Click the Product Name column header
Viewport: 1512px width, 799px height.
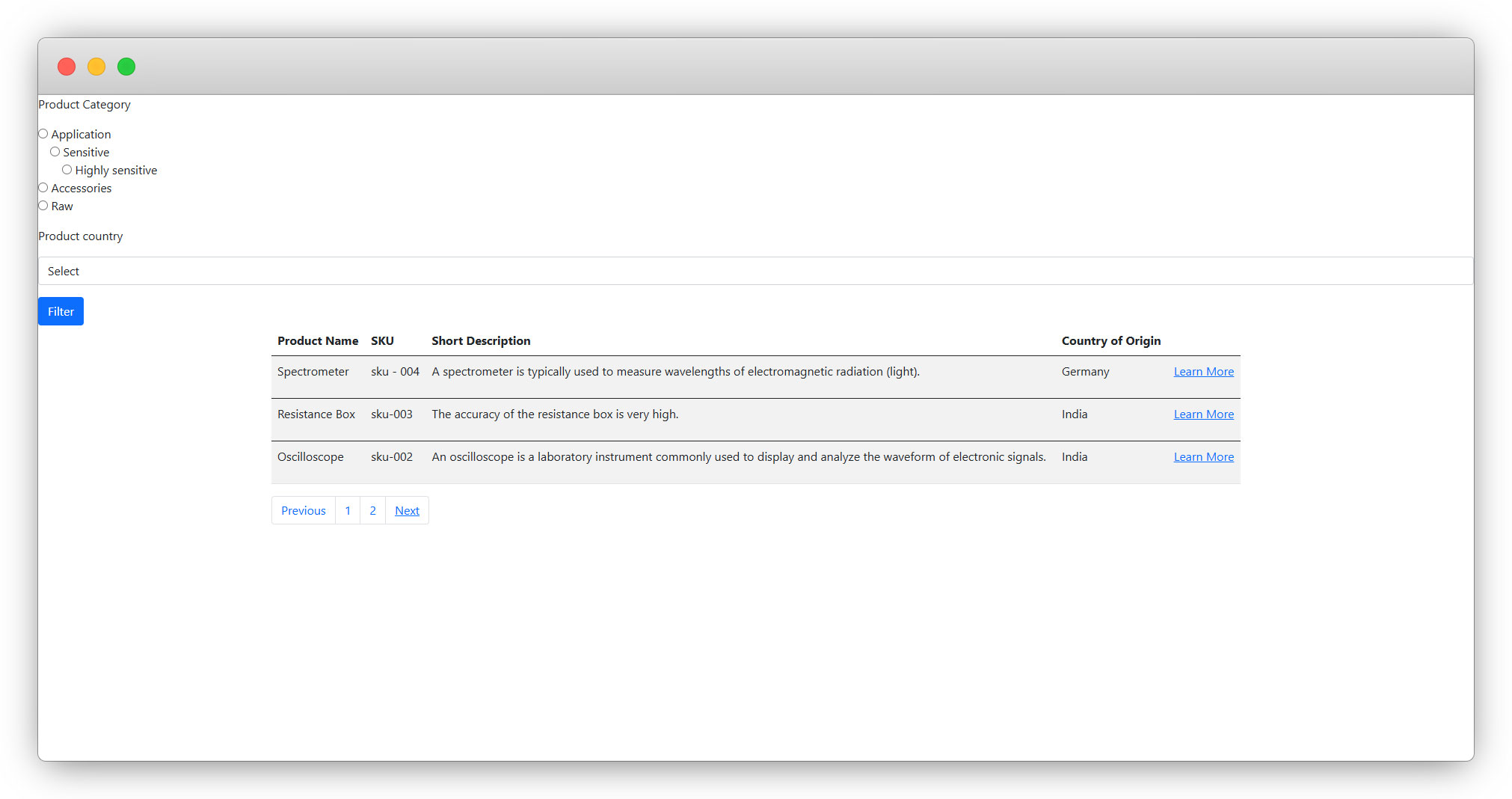click(318, 340)
